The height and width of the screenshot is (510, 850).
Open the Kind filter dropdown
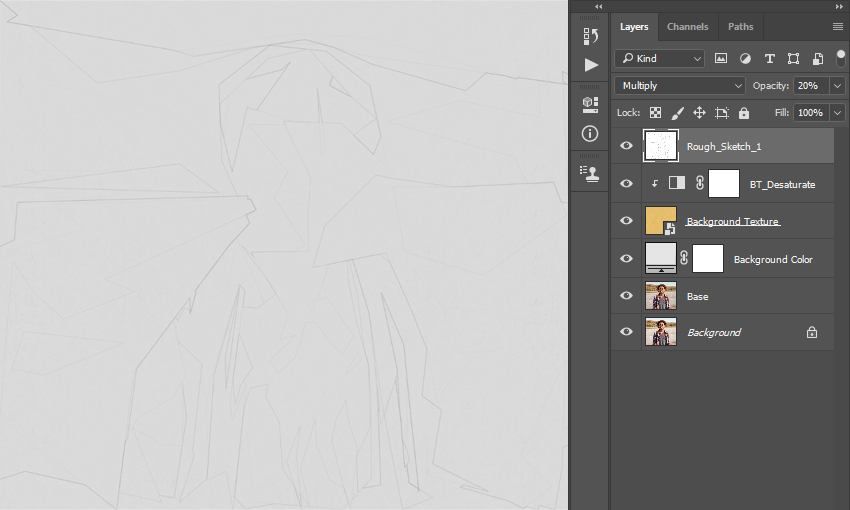pos(659,59)
